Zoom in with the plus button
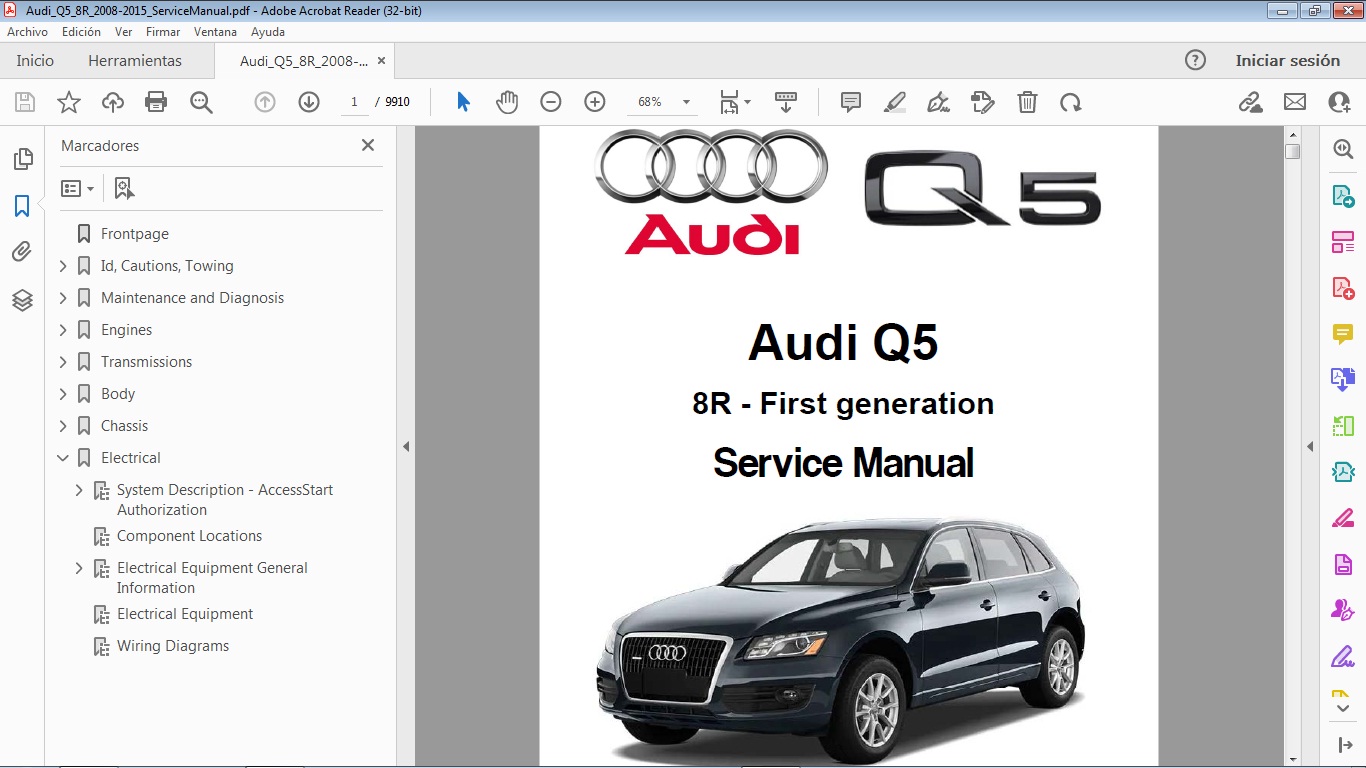Screen dimensions: 1366x768 [594, 101]
